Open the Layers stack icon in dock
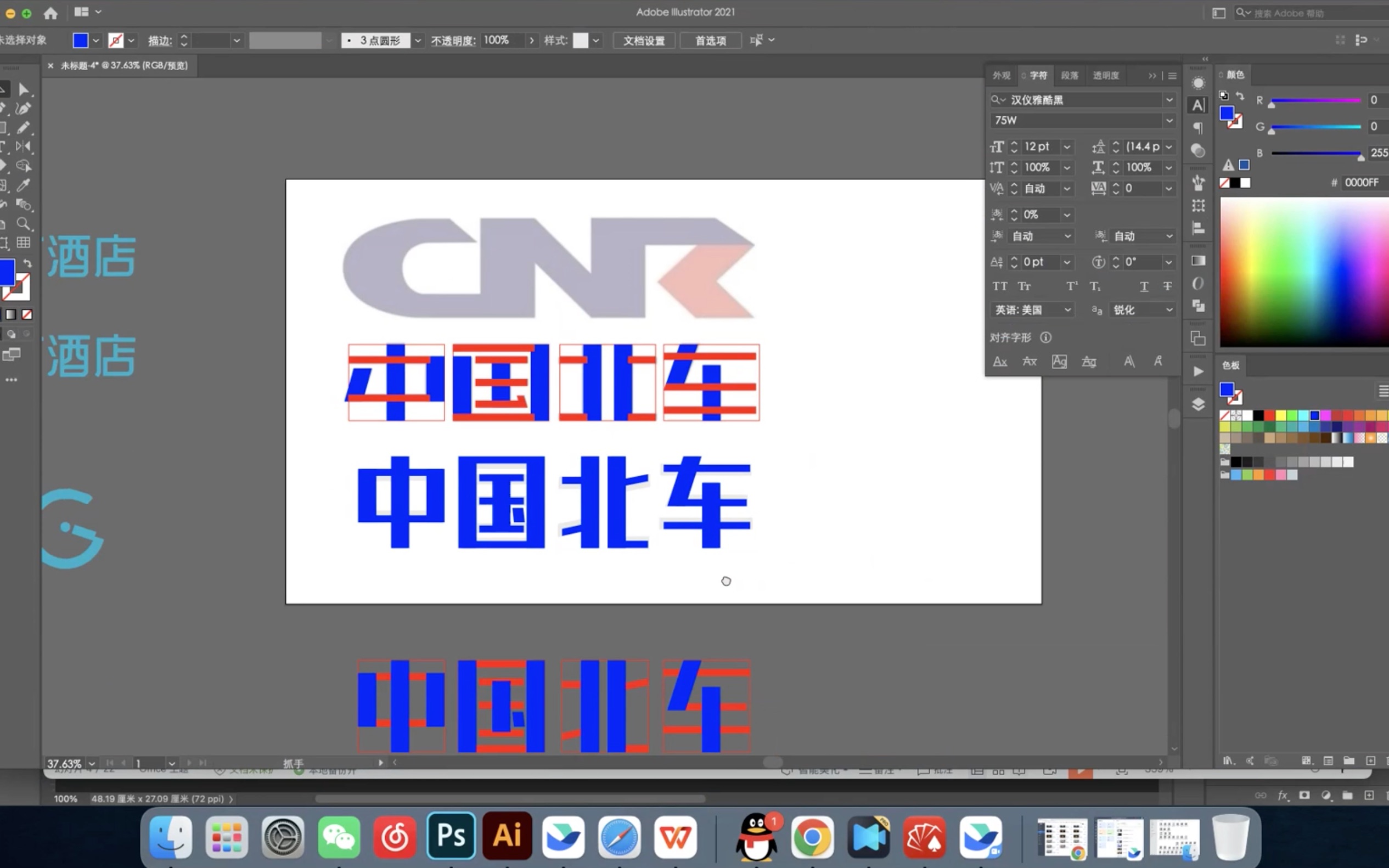This screenshot has height=868, width=1389. pyautogui.click(x=1198, y=404)
